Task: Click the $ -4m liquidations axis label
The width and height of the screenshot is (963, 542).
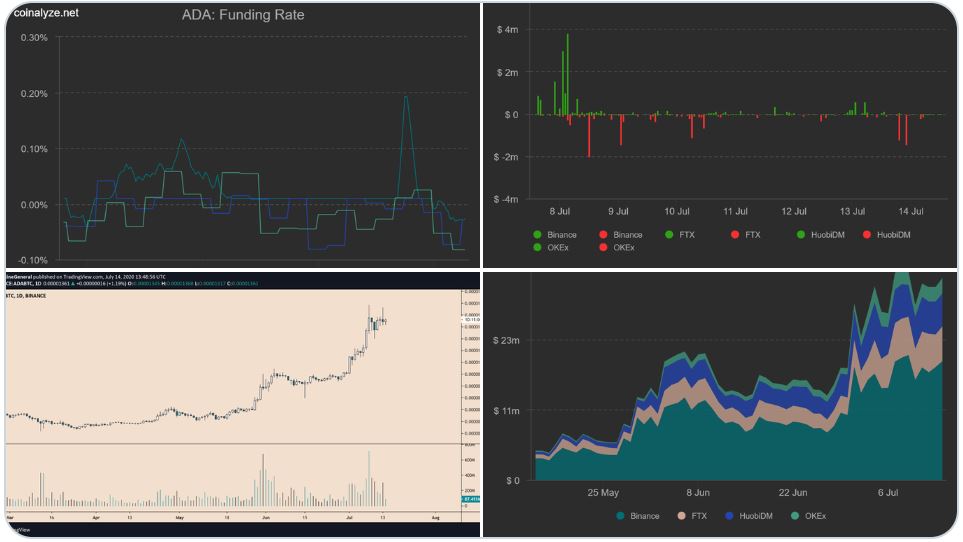Action: tap(506, 199)
